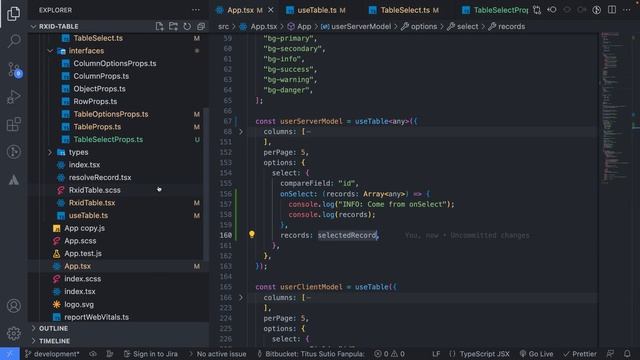Open the Explorer view in activity bar

pos(13,13)
